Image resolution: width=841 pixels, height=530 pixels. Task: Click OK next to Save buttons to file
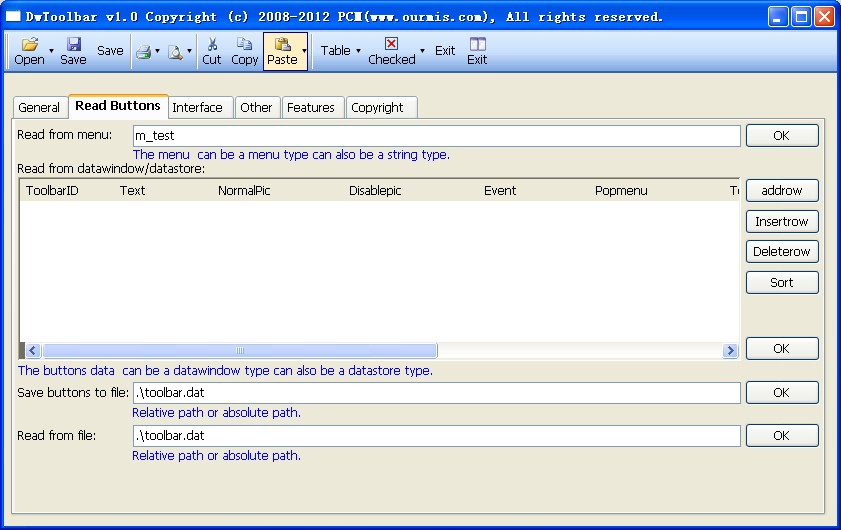[782, 393]
